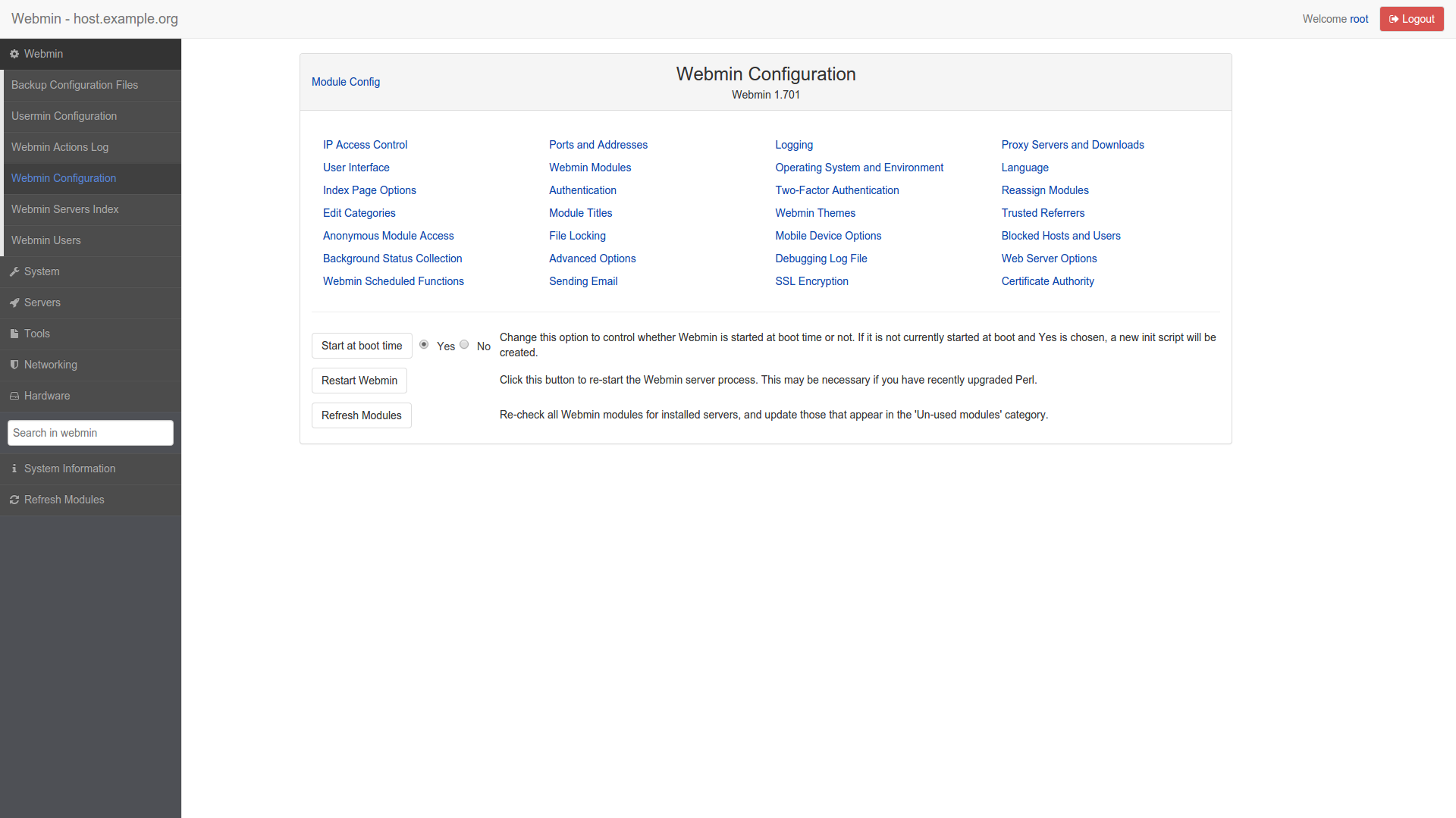1456x818 pixels.
Task: Open Index Page Options
Action: click(x=369, y=190)
